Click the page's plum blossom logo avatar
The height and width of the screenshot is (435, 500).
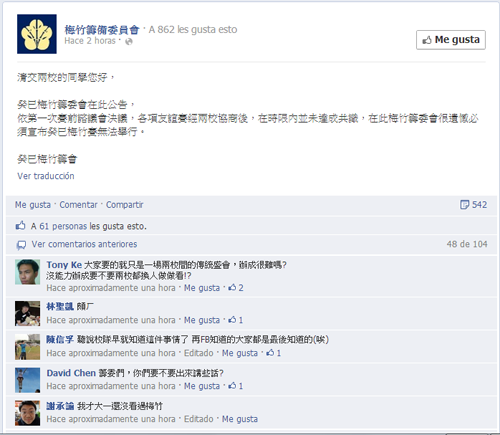pos(37,34)
